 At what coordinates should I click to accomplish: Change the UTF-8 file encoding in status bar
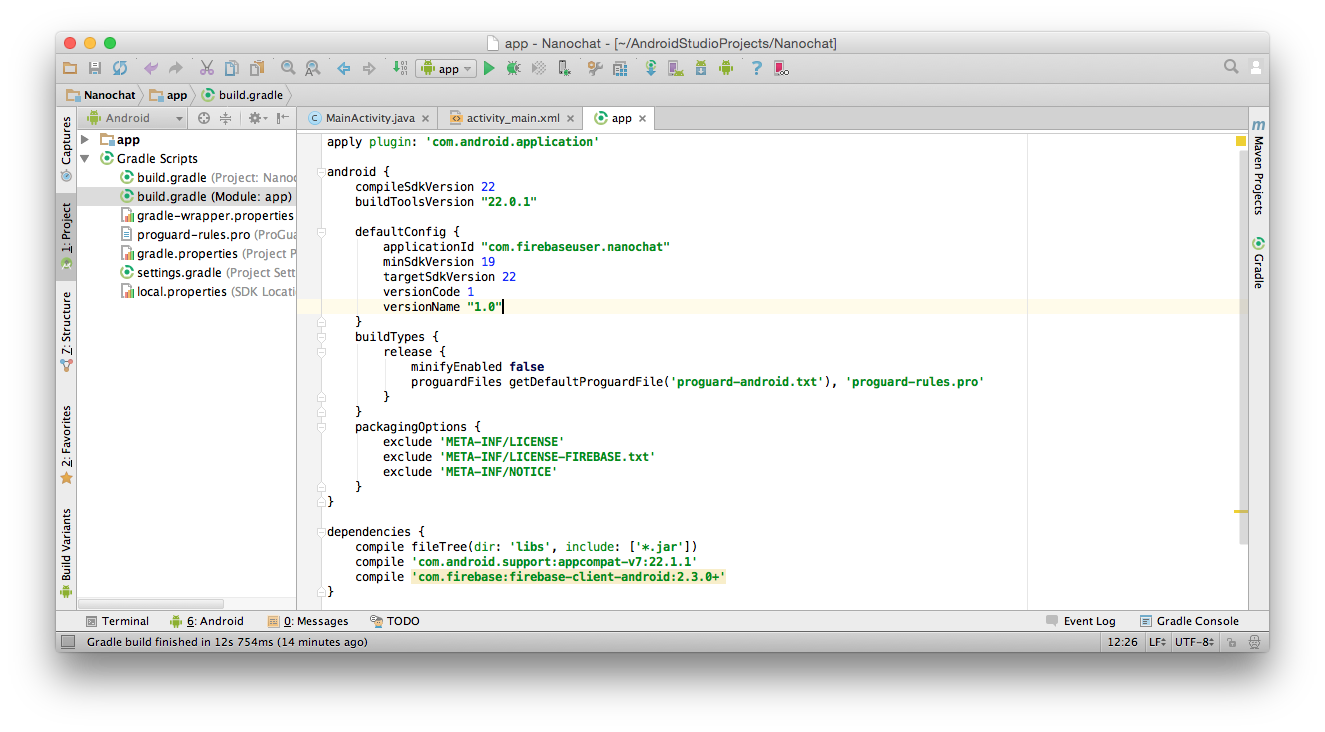[x=1195, y=642]
